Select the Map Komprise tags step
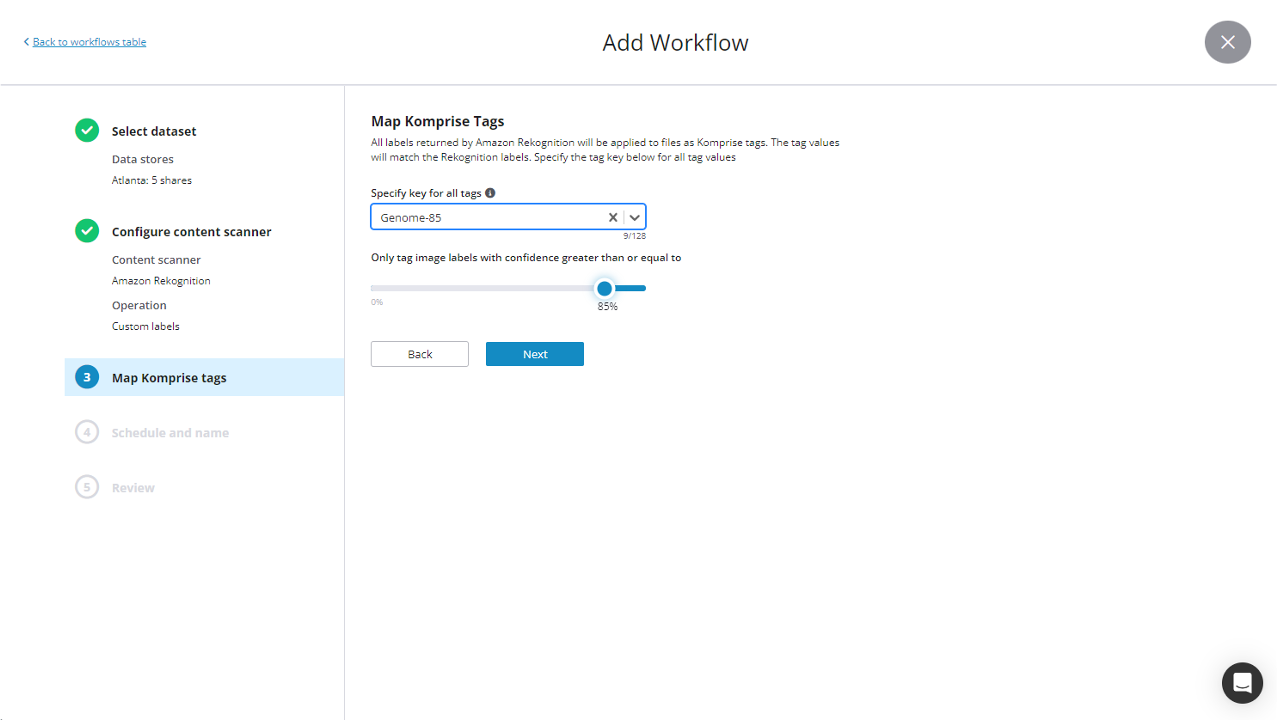This screenshot has height=720, width=1277. coord(169,378)
